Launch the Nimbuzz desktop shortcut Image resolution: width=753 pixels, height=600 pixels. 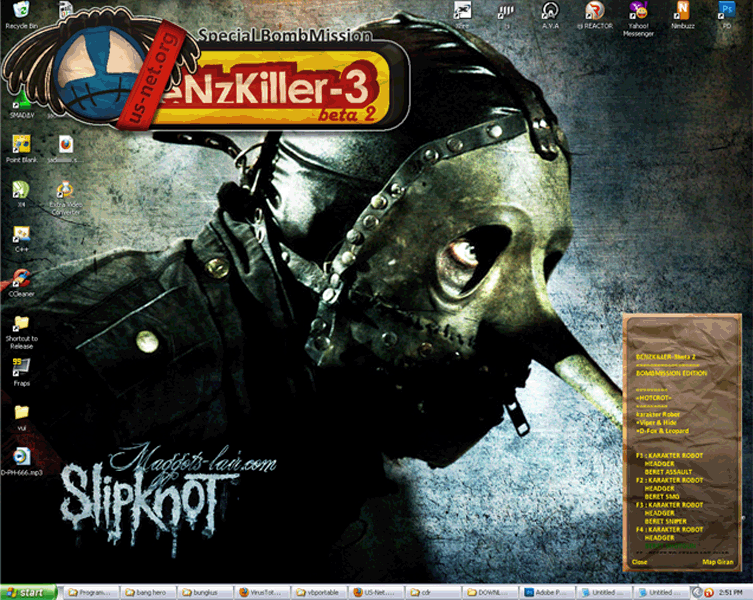click(x=682, y=14)
